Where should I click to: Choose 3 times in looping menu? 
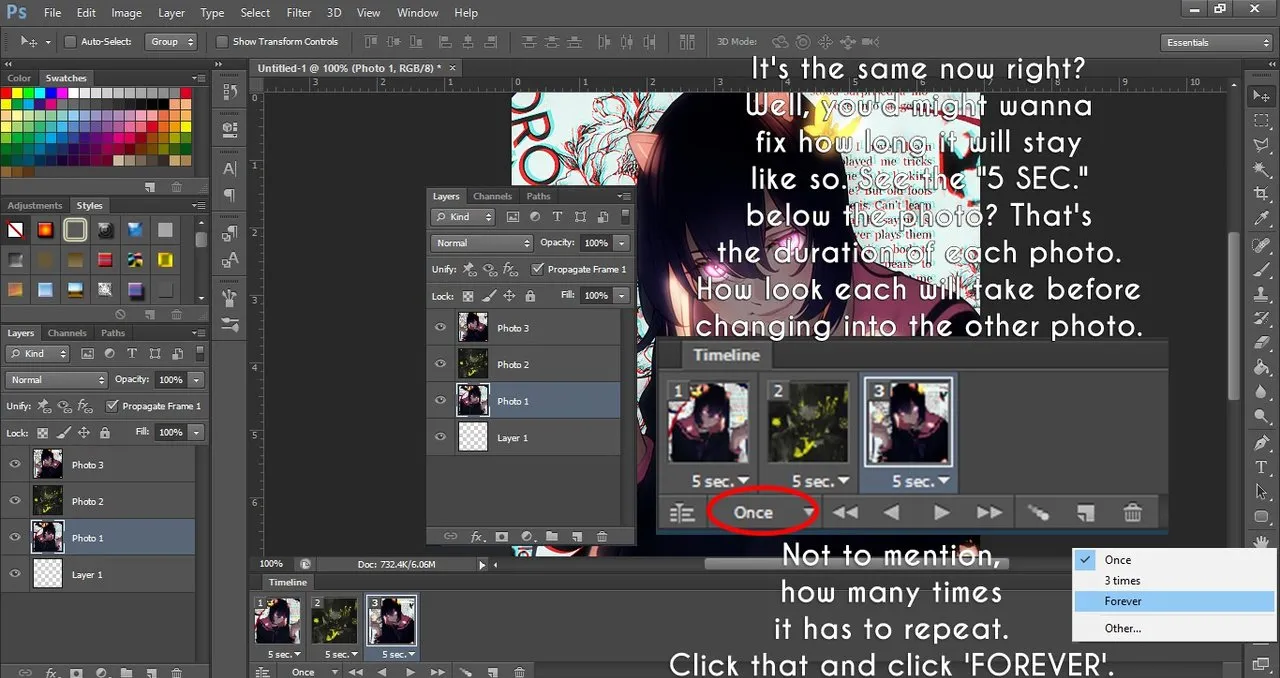pyautogui.click(x=1175, y=581)
